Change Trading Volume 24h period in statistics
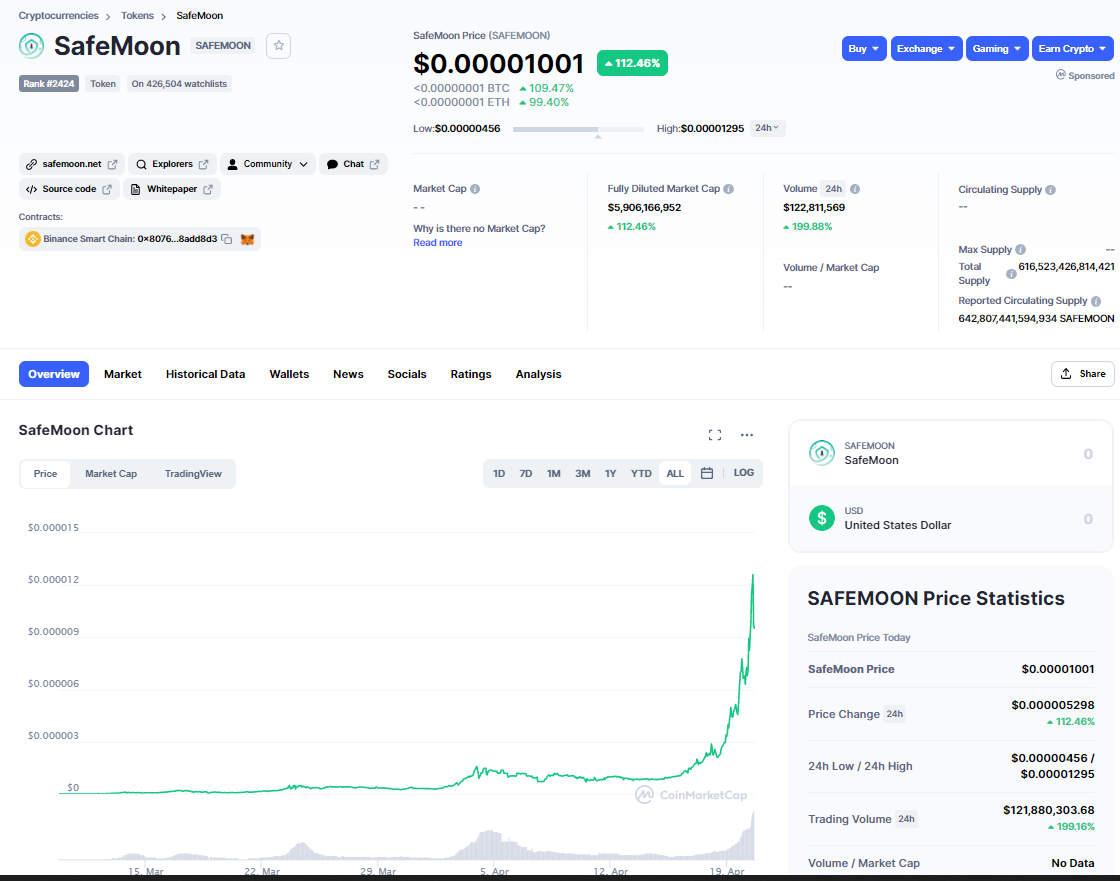Image resolution: width=1120 pixels, height=881 pixels. (x=906, y=819)
